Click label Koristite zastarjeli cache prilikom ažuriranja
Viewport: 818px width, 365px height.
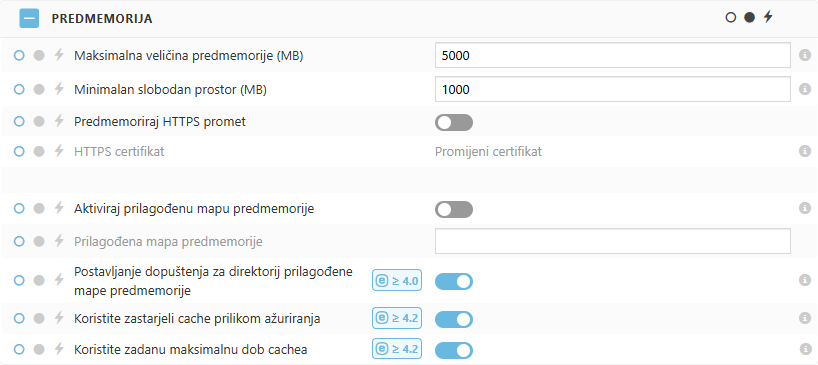197,318
